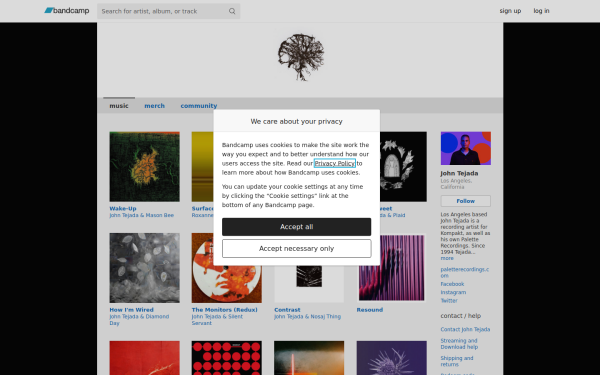Open the Resound album title link
600x375 pixels.
[370, 310]
